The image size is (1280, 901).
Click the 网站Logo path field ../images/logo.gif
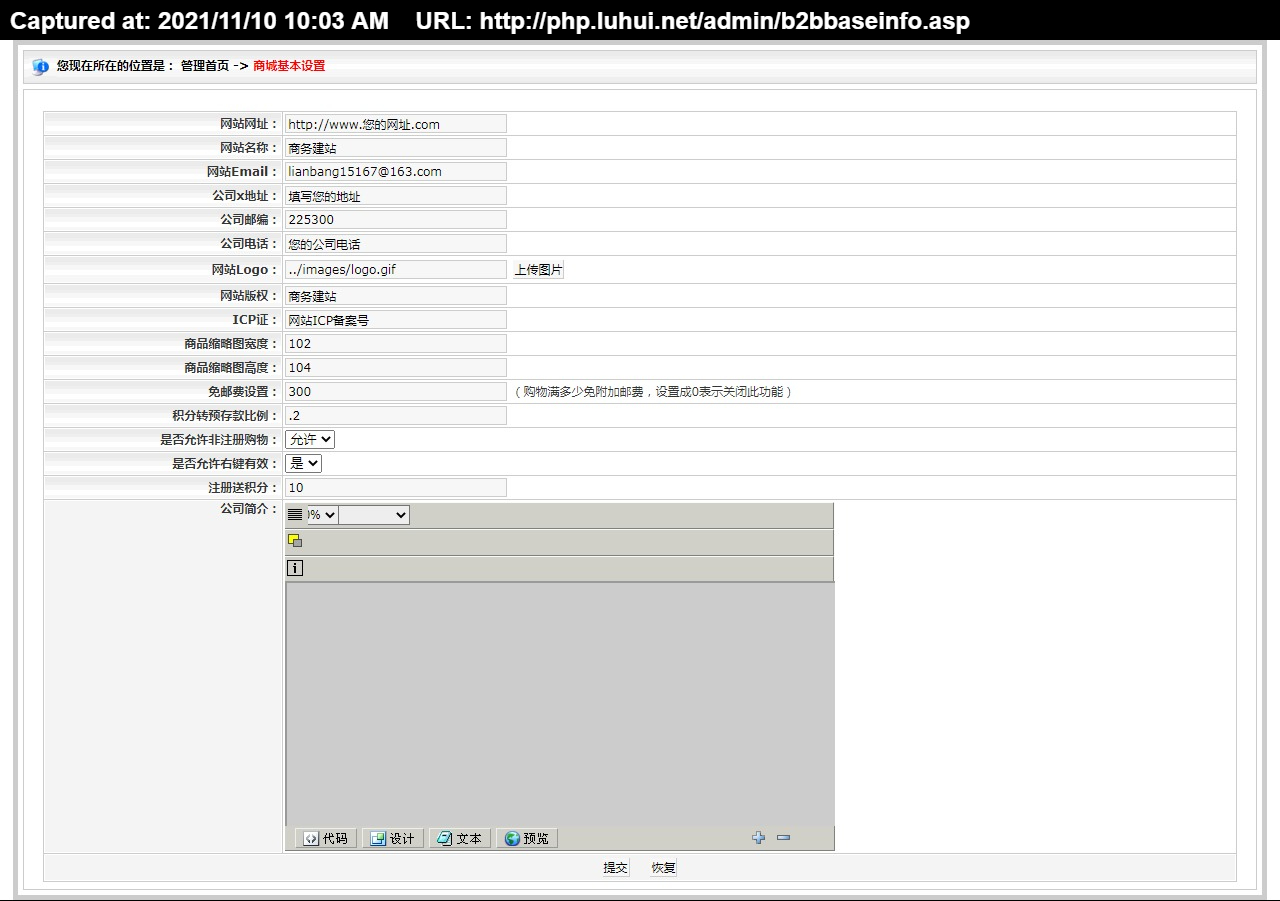point(396,270)
